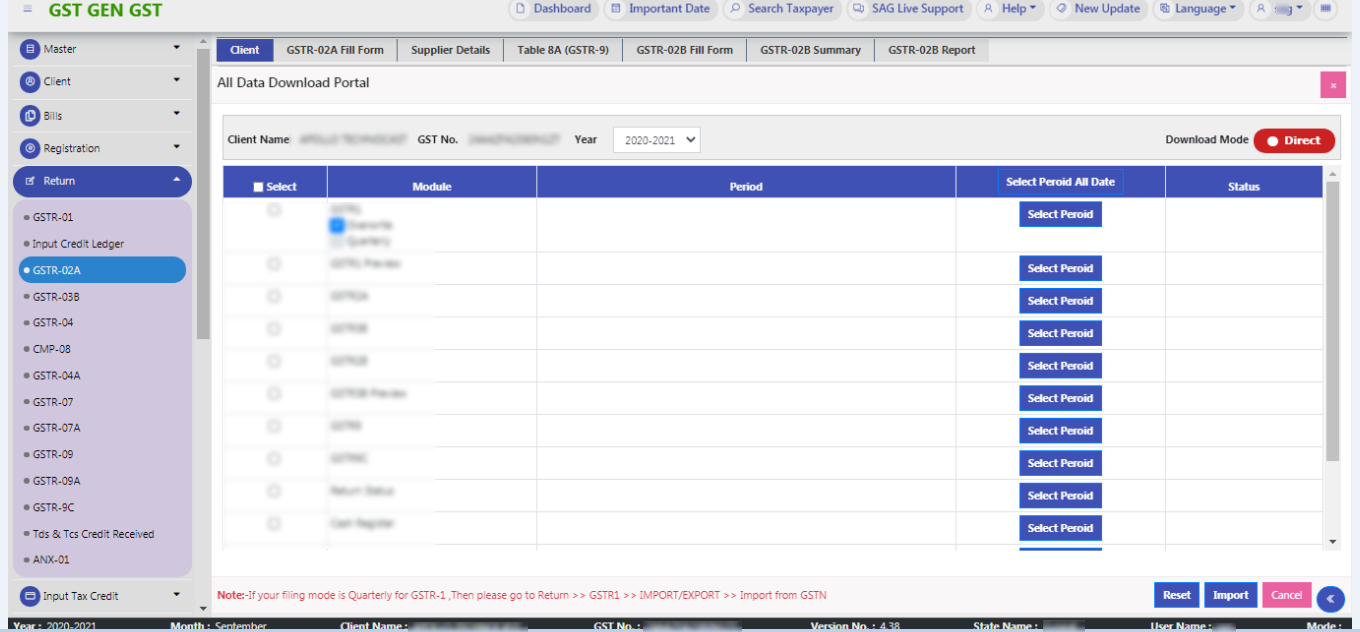
Task: Toggle Download Mode Direct switch
Action: 1293,141
